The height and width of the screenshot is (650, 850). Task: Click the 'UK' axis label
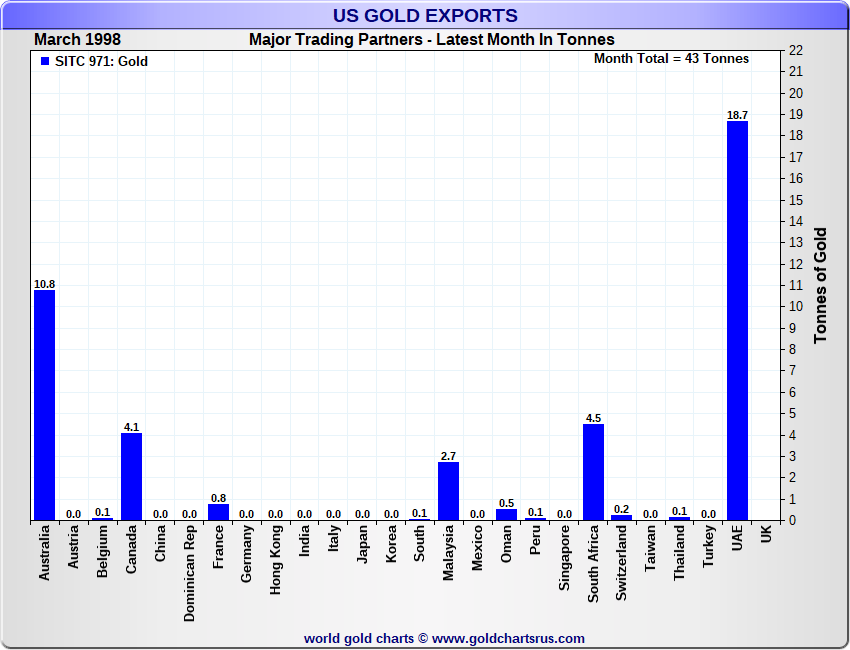point(766,534)
